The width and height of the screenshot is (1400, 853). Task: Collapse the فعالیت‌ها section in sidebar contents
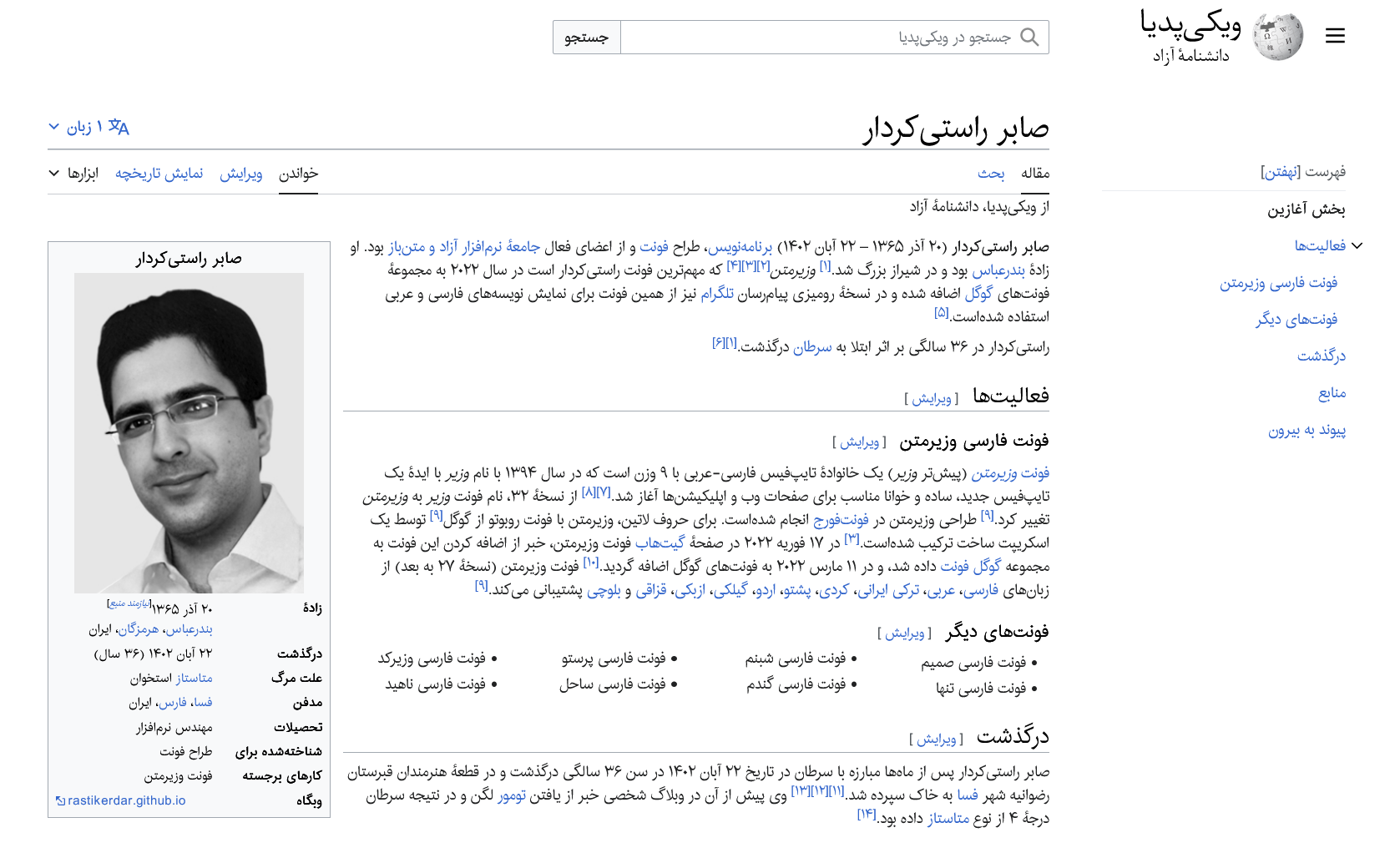pos(1357,245)
